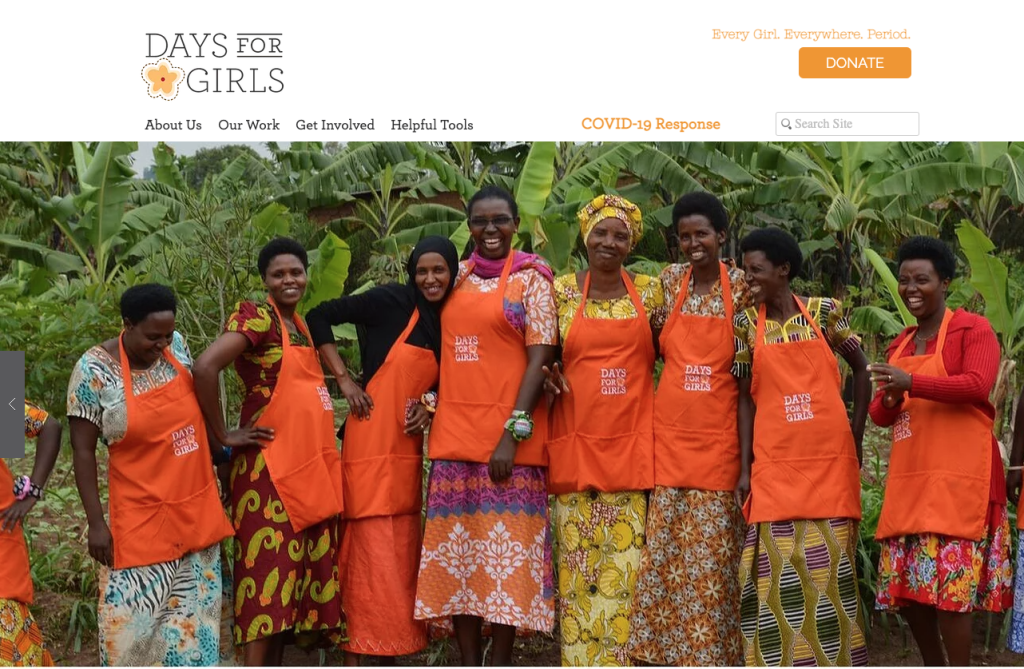The width and height of the screenshot is (1024, 669).
Task: Click the Days for Girls logo text
Action: (214, 65)
